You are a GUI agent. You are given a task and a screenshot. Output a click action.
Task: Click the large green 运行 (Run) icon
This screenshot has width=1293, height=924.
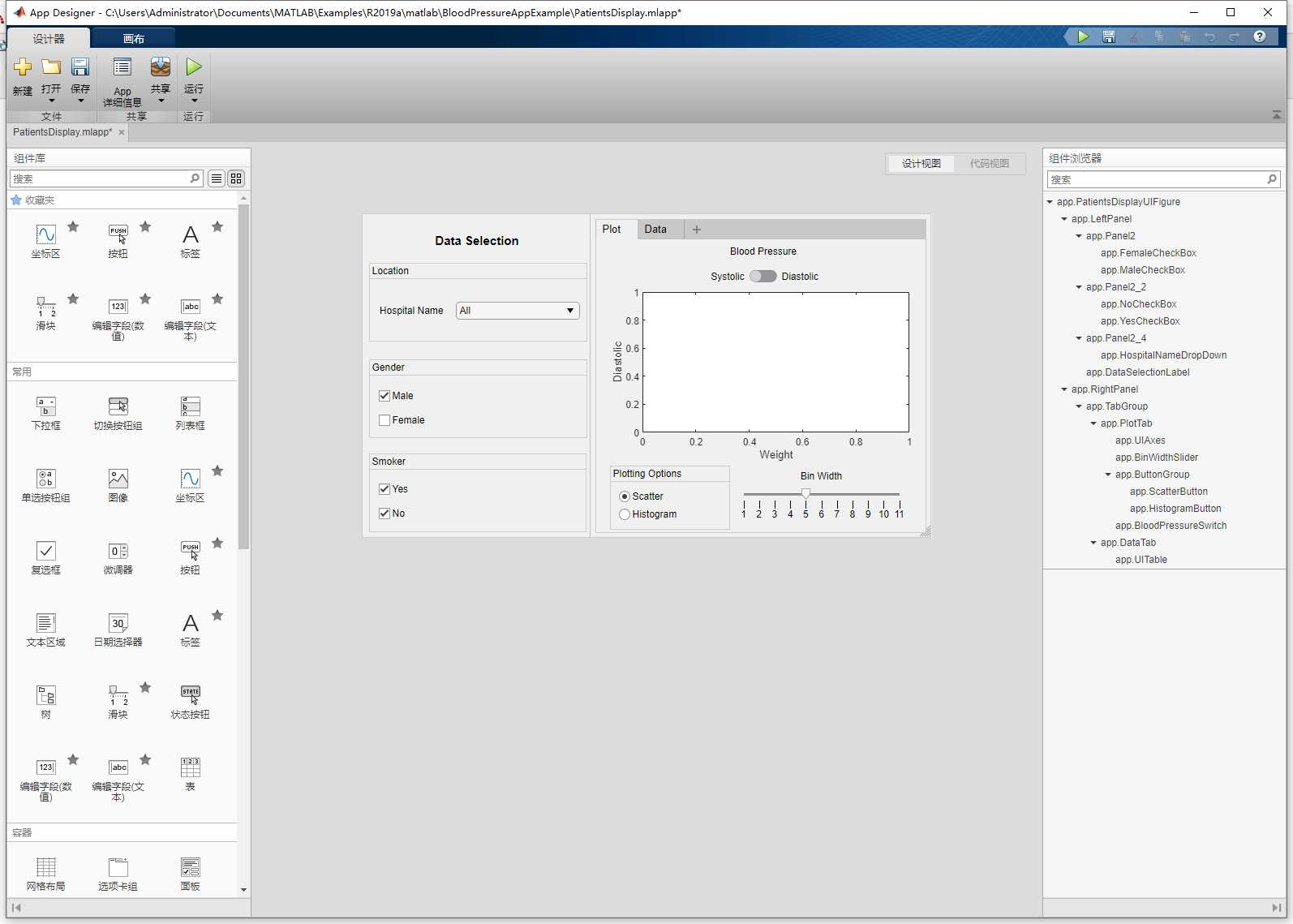point(194,67)
